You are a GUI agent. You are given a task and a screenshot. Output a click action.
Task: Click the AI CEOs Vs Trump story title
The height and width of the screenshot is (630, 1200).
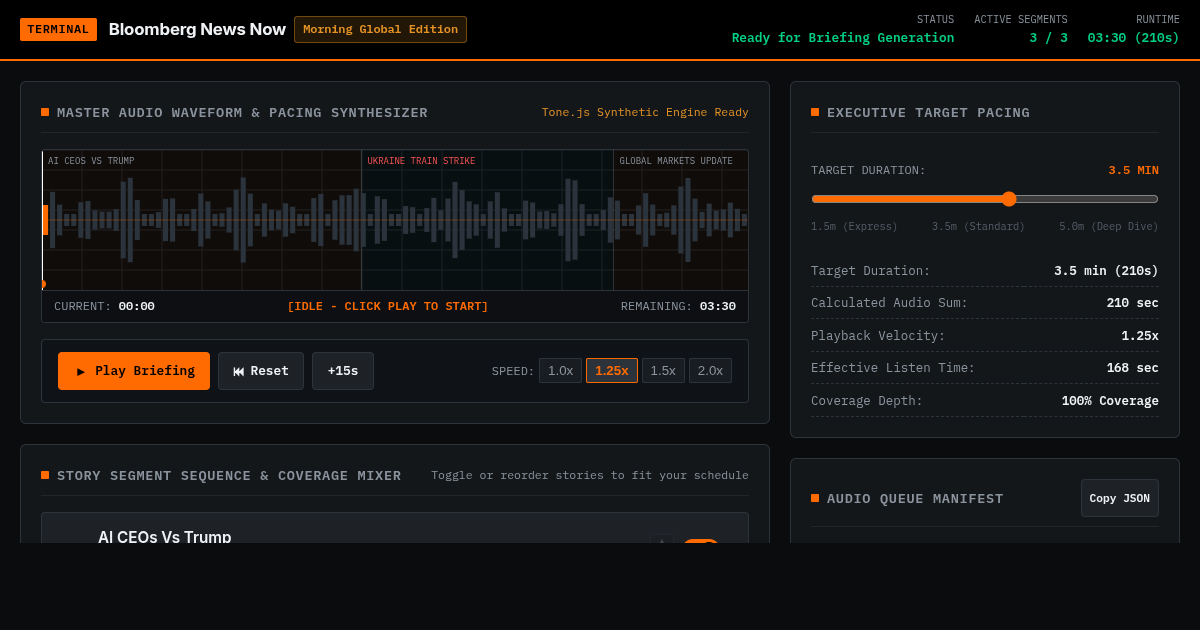(x=164, y=536)
